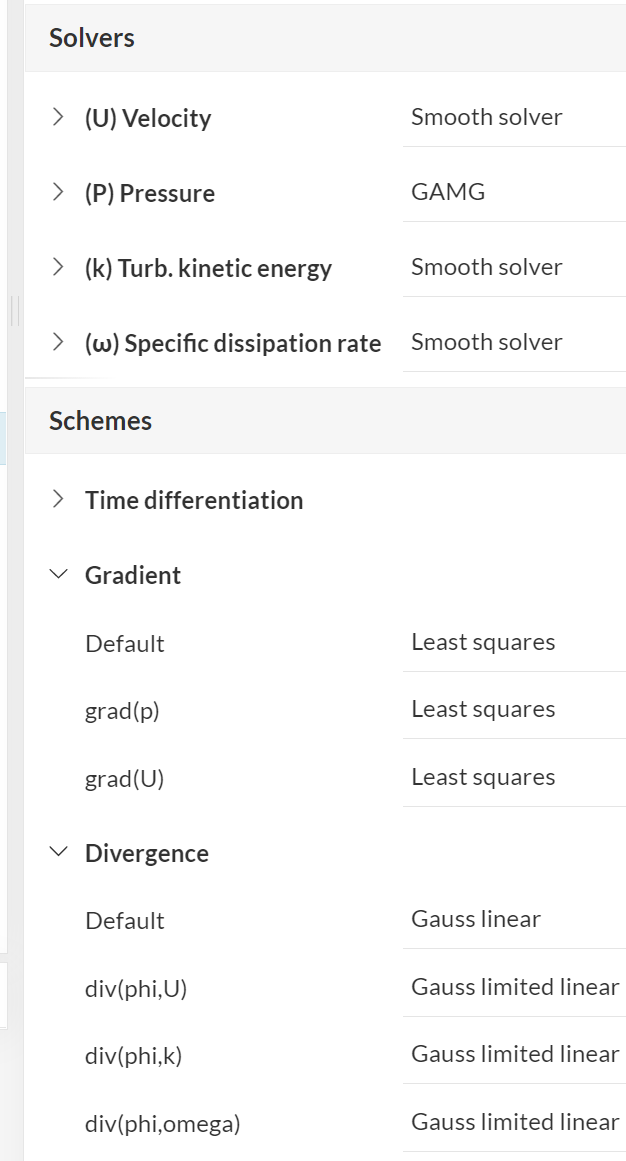Collapse the Gradient schemes section
626x1161 pixels.
(x=59, y=575)
